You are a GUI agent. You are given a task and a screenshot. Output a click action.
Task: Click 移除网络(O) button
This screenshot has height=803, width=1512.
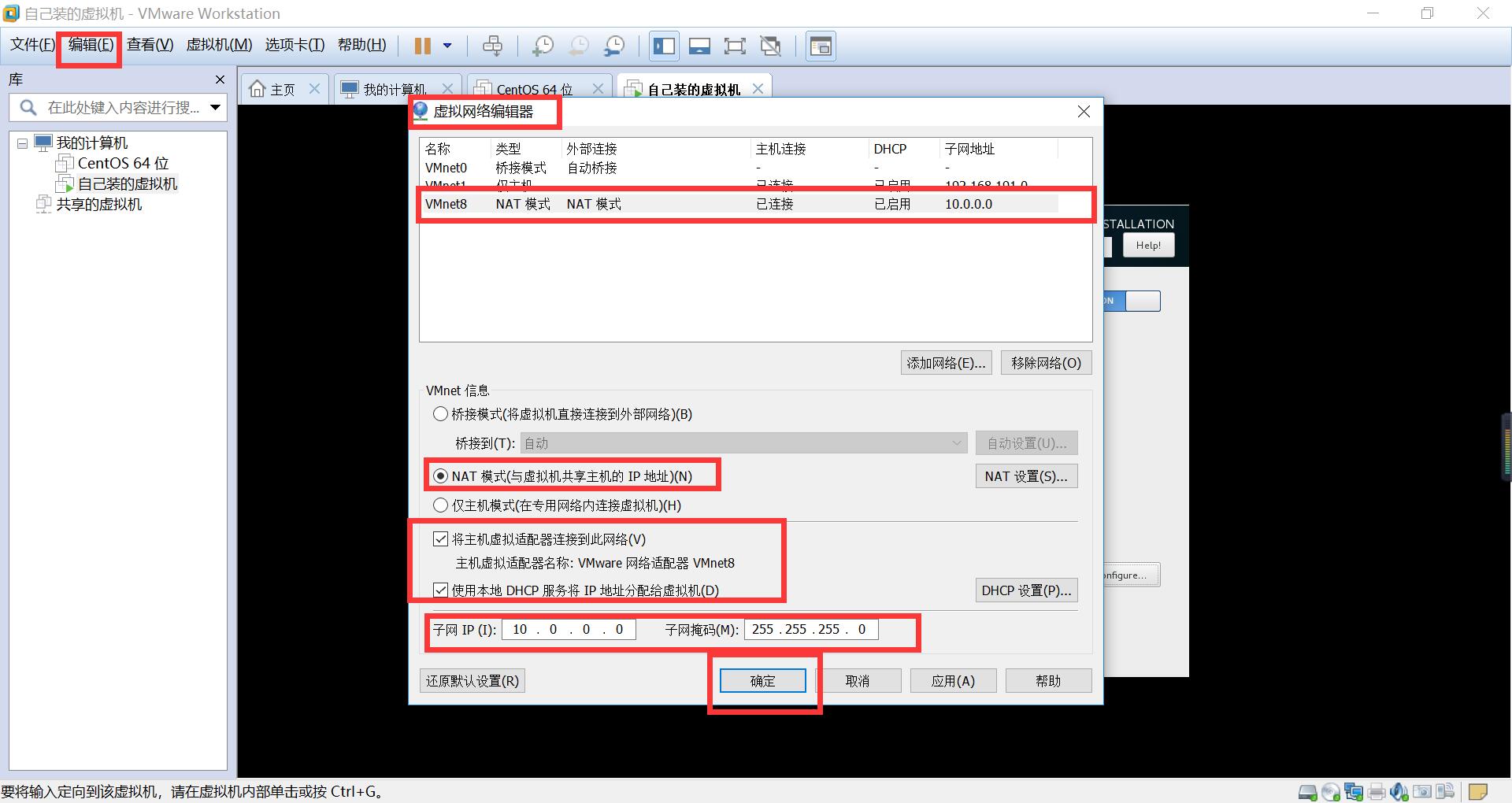(1047, 363)
